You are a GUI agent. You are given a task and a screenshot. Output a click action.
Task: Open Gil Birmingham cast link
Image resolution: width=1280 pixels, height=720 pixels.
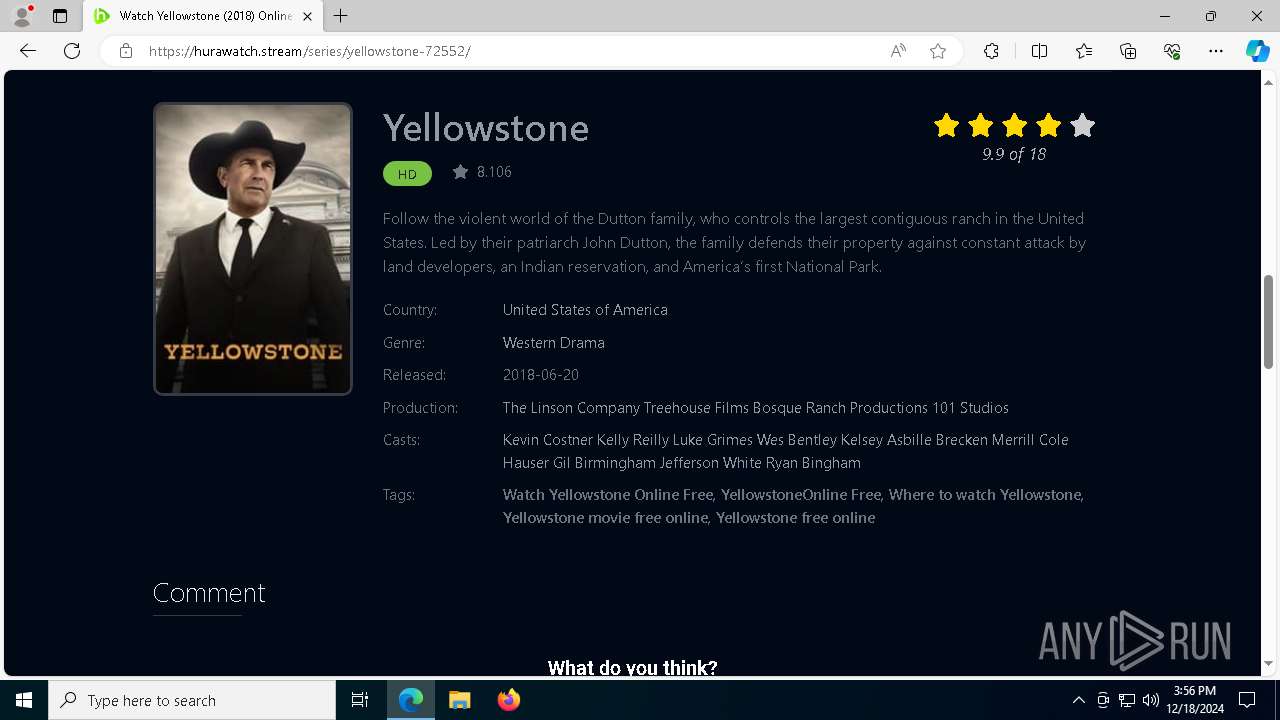[604, 463]
